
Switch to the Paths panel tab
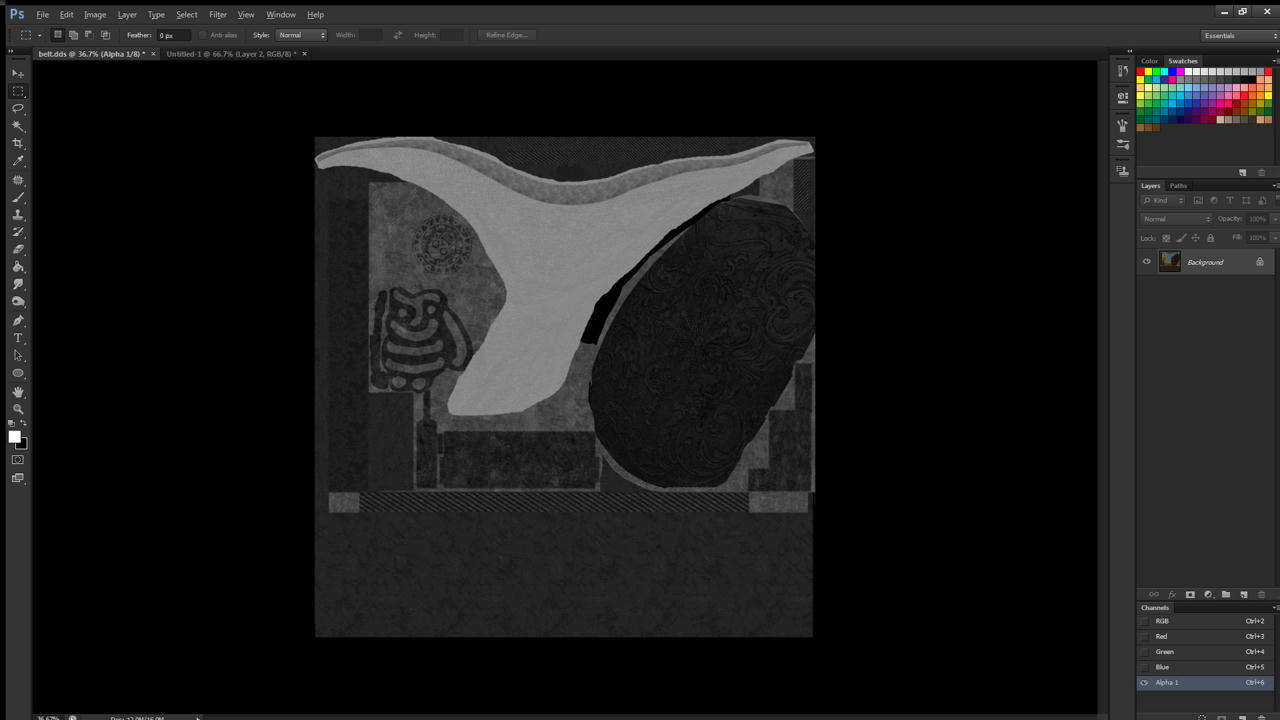[1178, 186]
